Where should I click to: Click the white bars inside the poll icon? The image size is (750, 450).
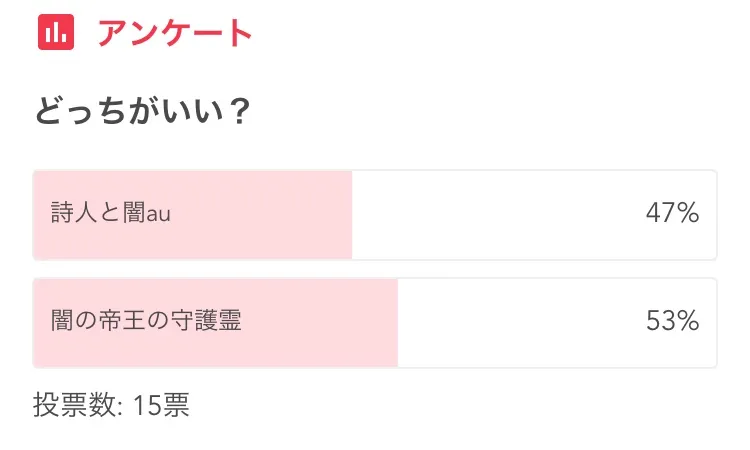[56, 34]
